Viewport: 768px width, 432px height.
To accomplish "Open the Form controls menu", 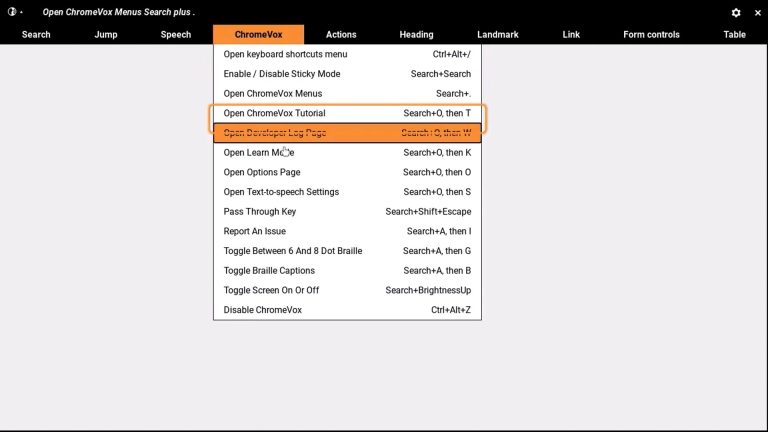I will (651, 35).
